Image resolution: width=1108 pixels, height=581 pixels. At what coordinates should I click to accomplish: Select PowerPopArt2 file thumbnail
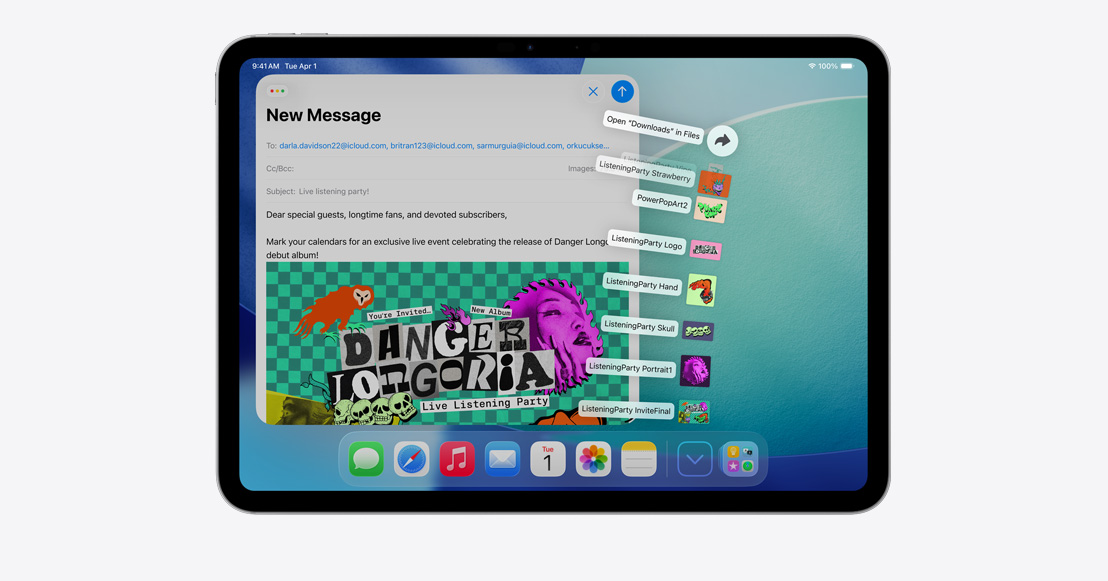tap(710, 210)
